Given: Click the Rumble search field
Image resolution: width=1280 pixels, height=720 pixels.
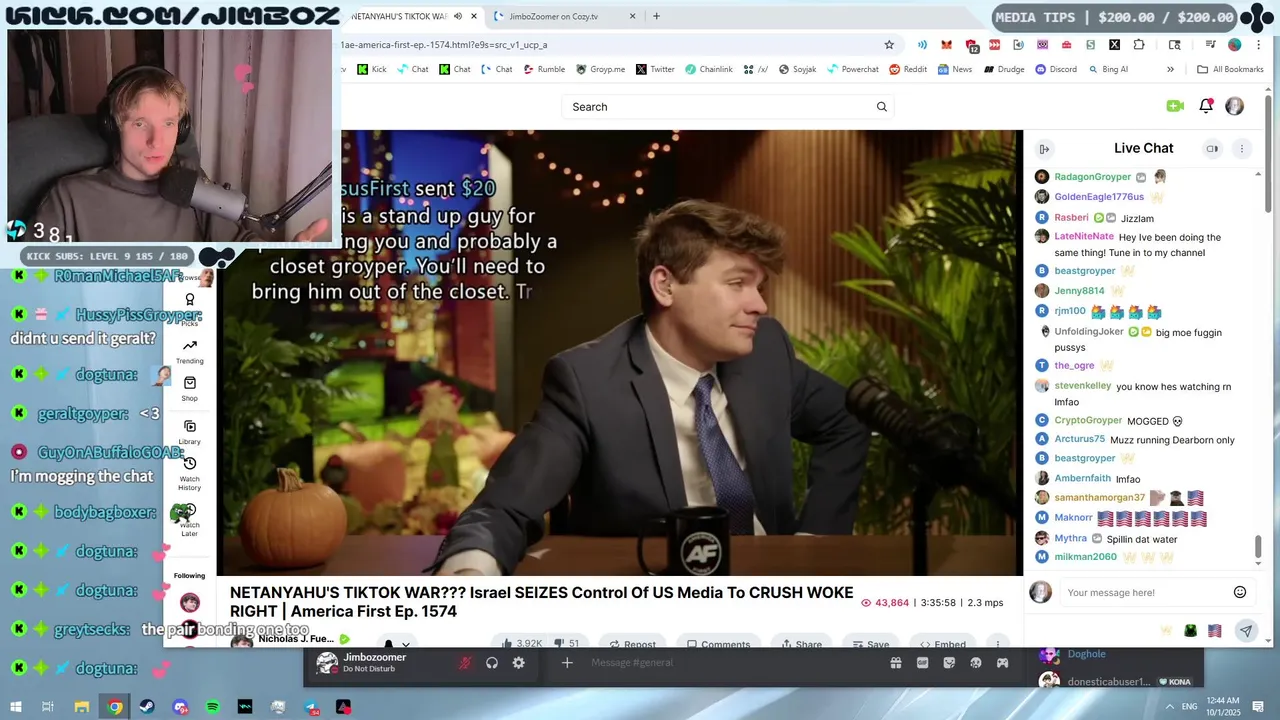Looking at the screenshot, I should pos(725,107).
